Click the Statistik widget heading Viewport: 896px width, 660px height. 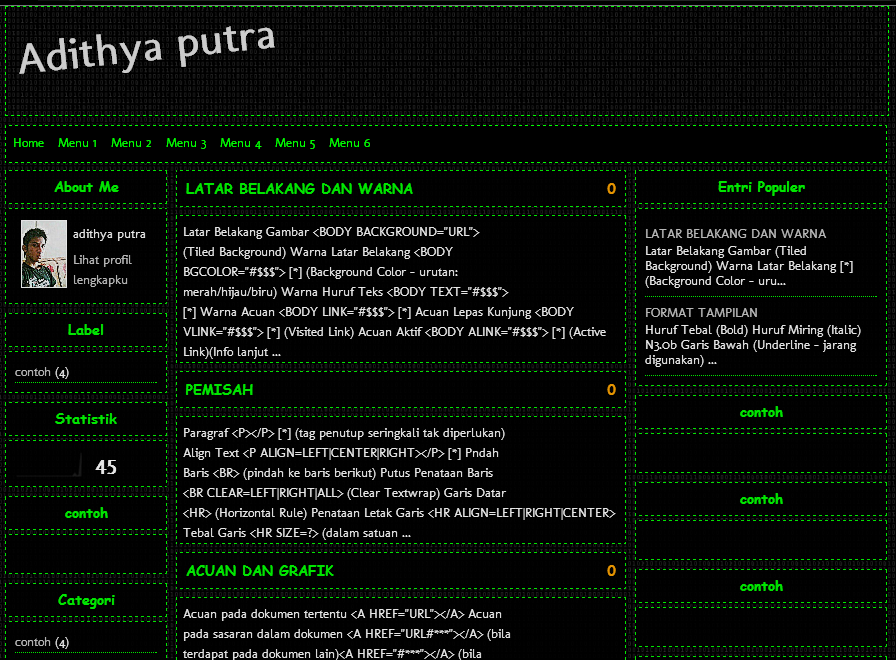click(x=86, y=419)
